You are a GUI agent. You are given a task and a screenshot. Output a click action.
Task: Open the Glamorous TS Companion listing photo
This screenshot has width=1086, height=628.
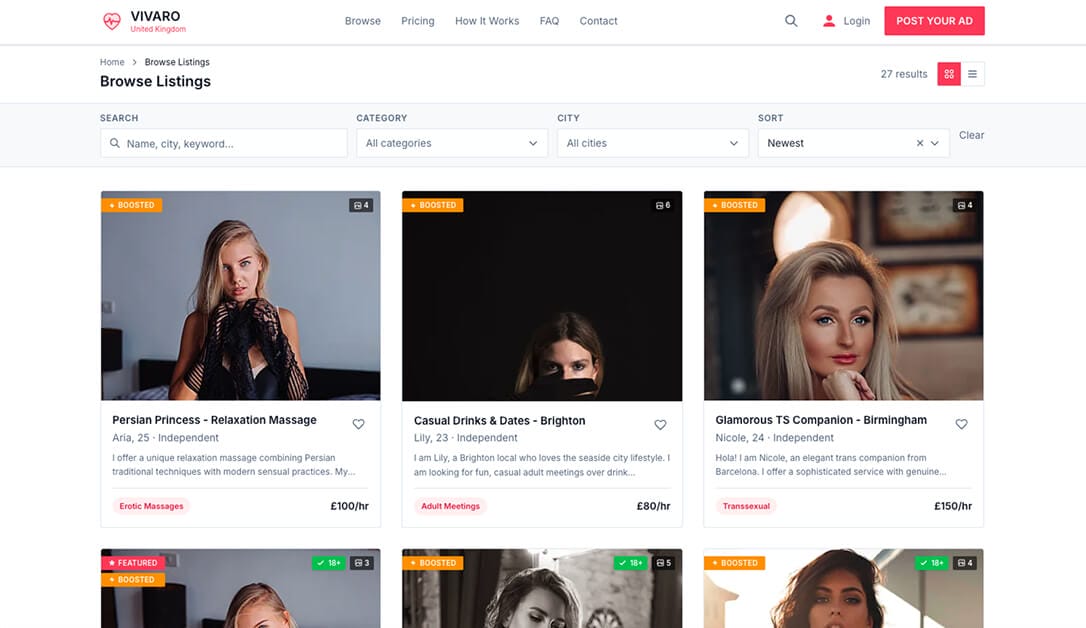(x=843, y=296)
